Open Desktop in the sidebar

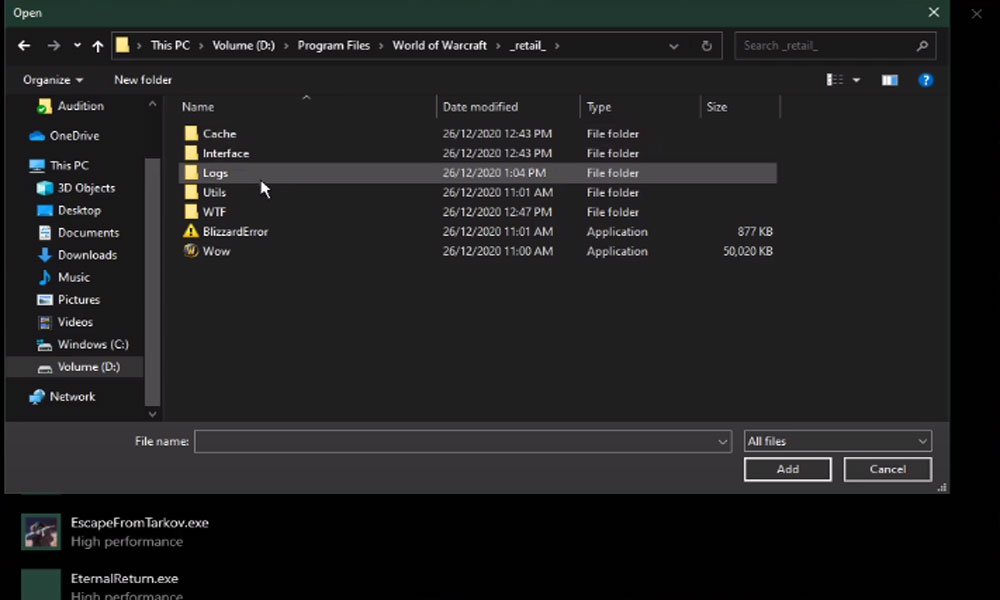[x=69, y=210]
